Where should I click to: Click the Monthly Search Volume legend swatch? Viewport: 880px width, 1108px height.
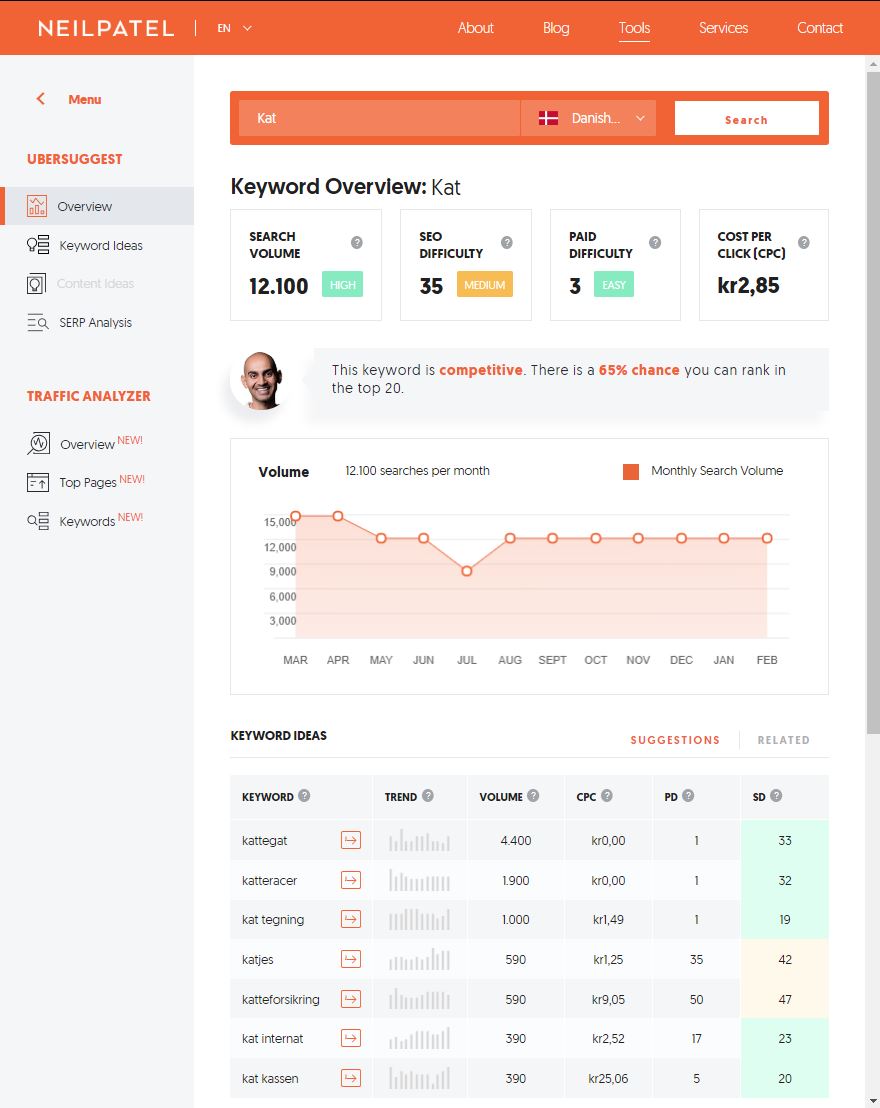(x=630, y=471)
